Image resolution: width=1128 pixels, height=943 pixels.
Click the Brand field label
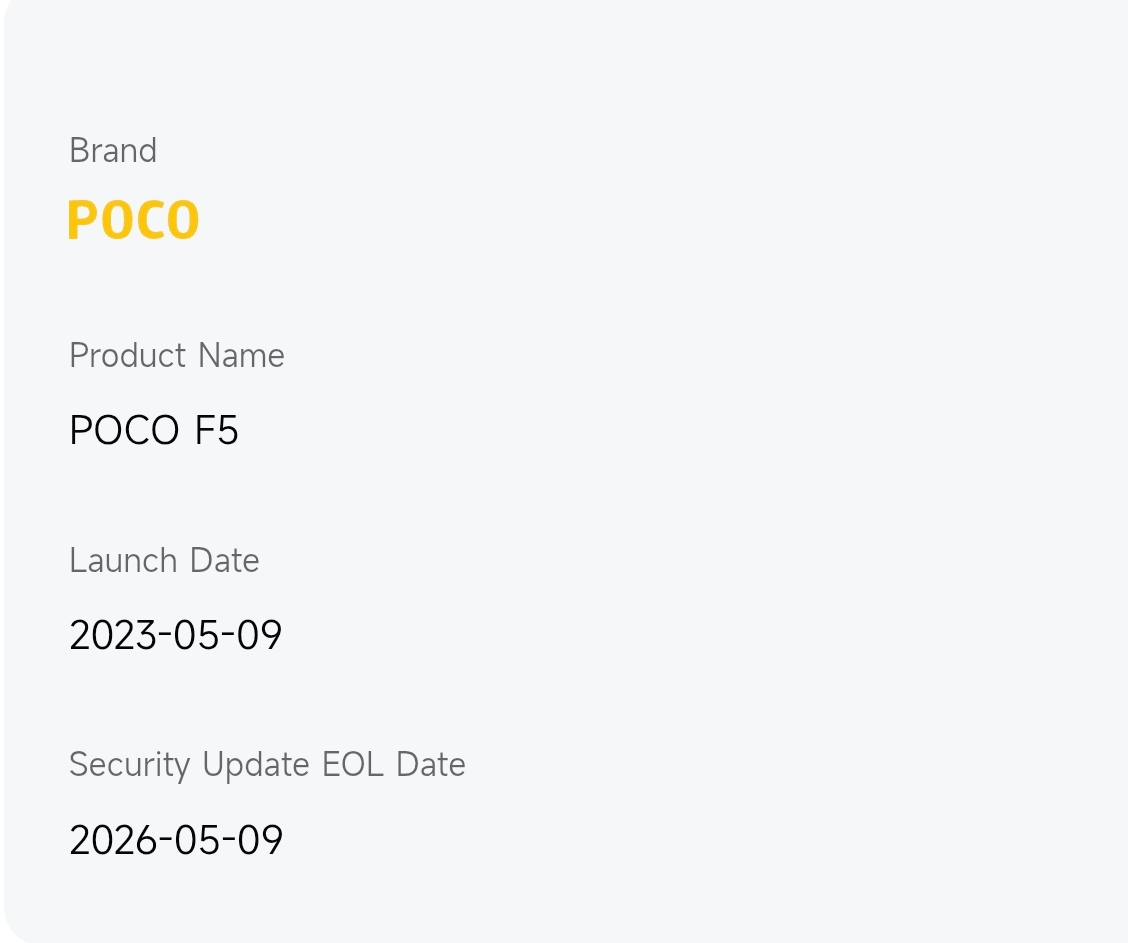coord(113,151)
